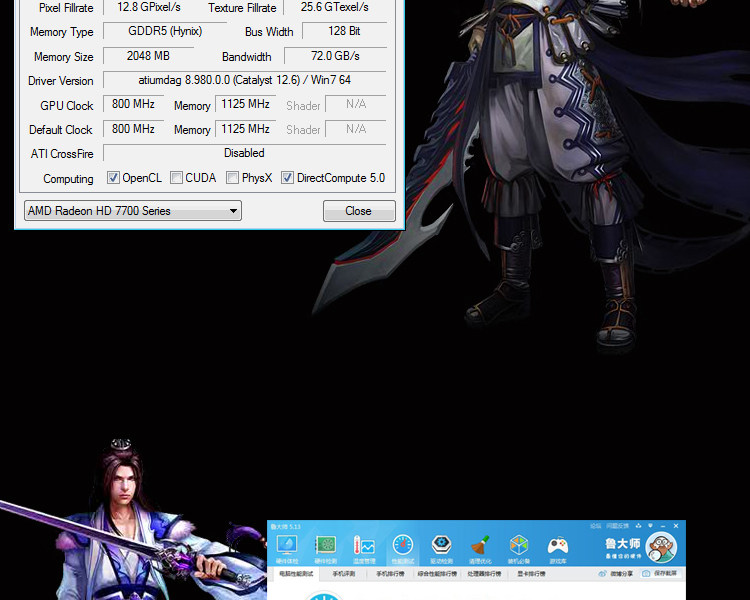
Task: Open the 问题反馈 feedback link
Action: [x=618, y=526]
